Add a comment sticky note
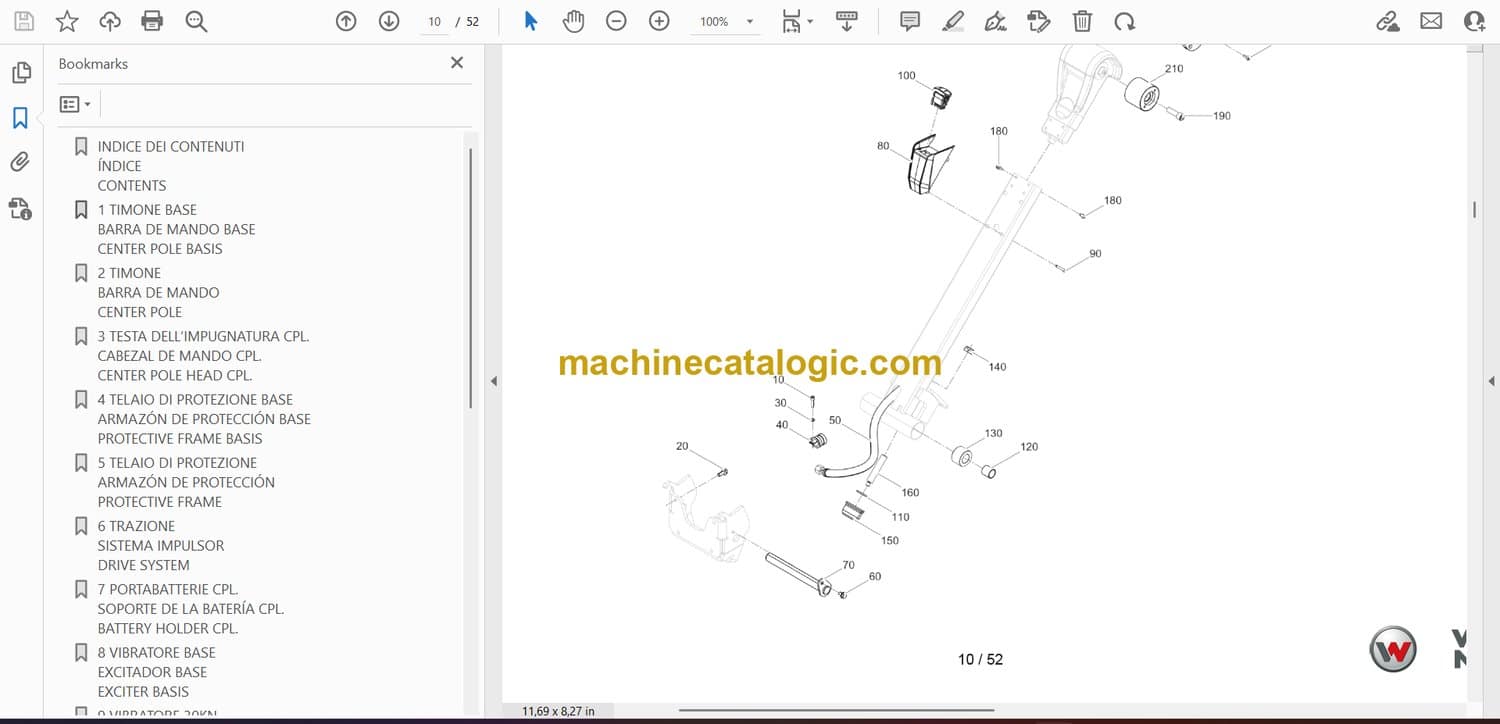The image size is (1500, 724). click(x=910, y=21)
